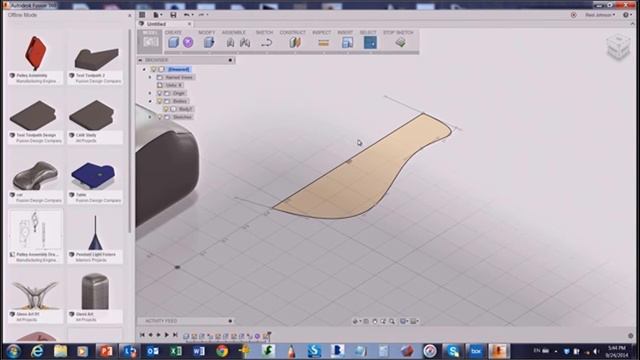The image size is (640, 360).
Task: Open the blue Table design thumbnail
Action: (94, 174)
